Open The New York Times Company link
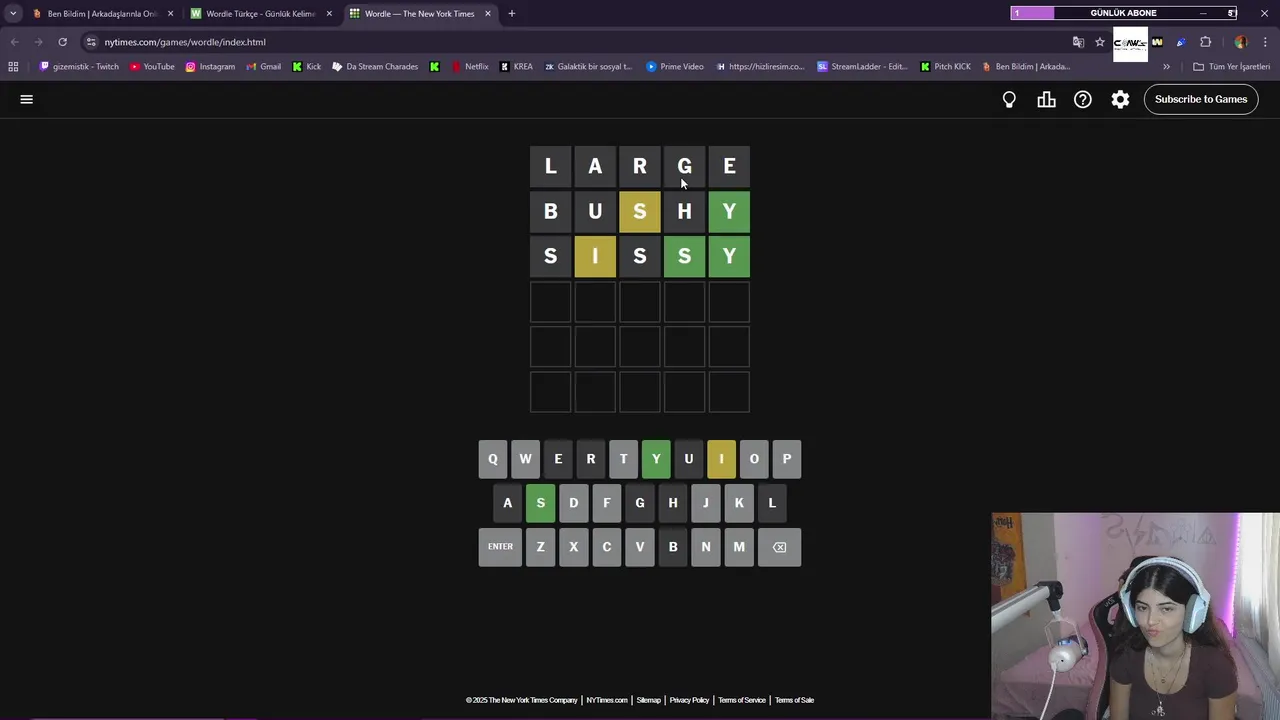The image size is (1280, 720). pos(521,700)
